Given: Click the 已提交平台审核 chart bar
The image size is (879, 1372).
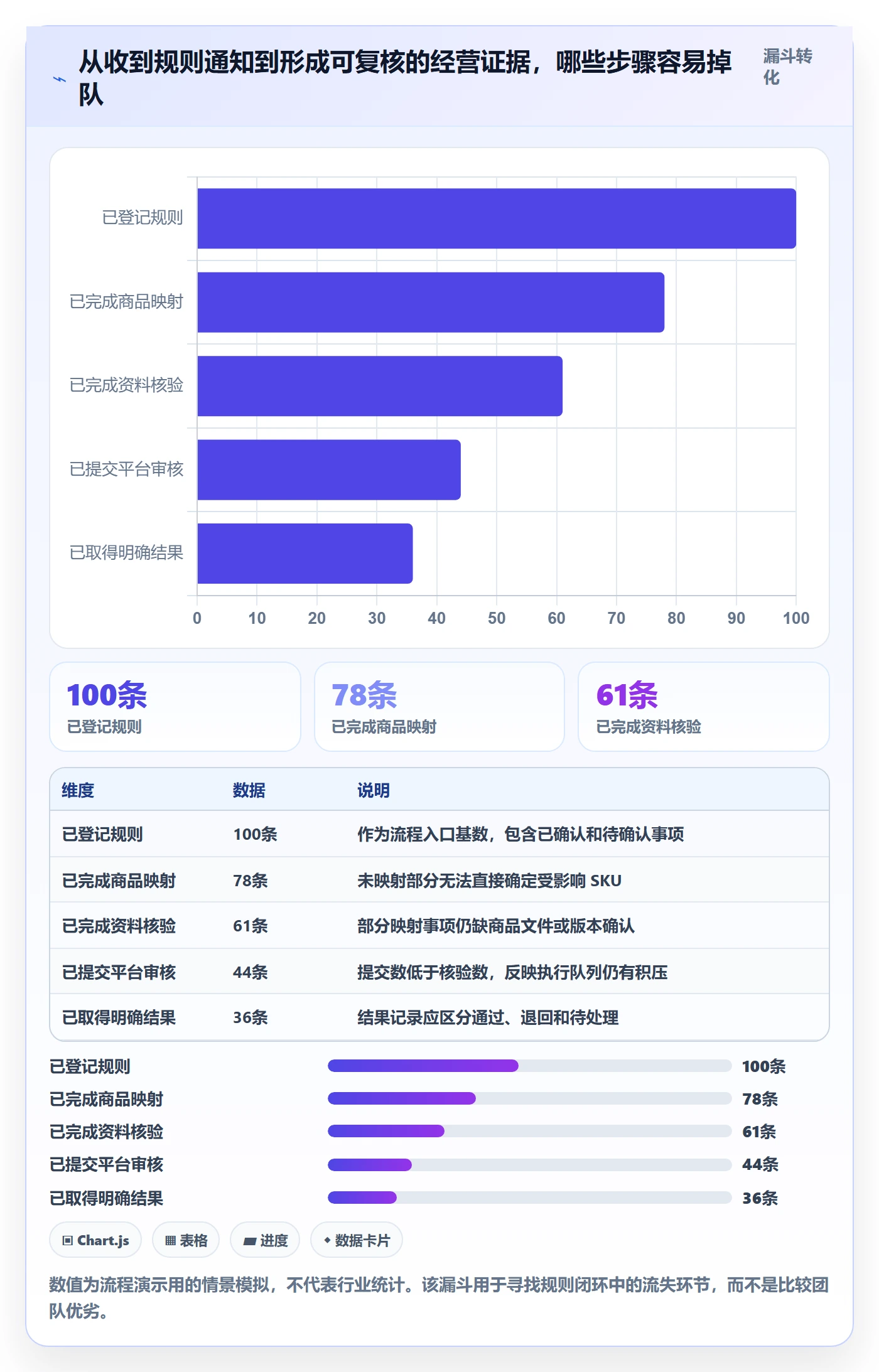Looking at the screenshot, I should tap(329, 469).
